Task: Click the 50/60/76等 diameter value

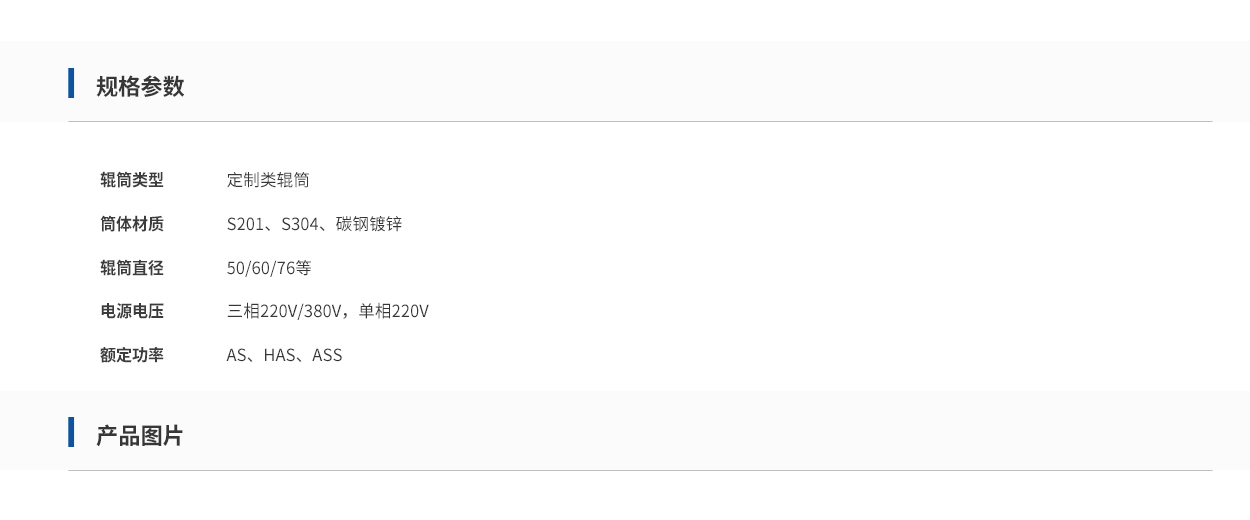Action: pos(269,268)
